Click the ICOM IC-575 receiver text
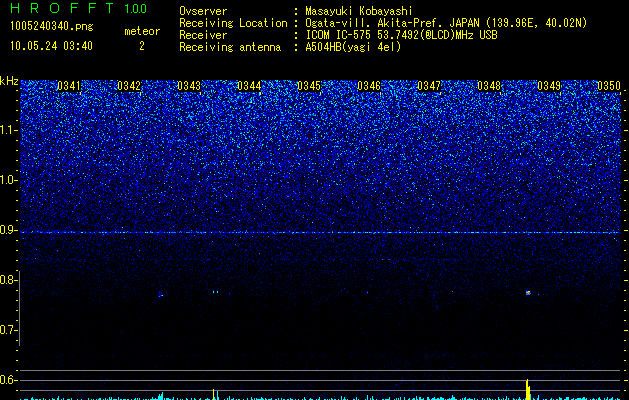The width and height of the screenshot is (629, 400). point(401,35)
